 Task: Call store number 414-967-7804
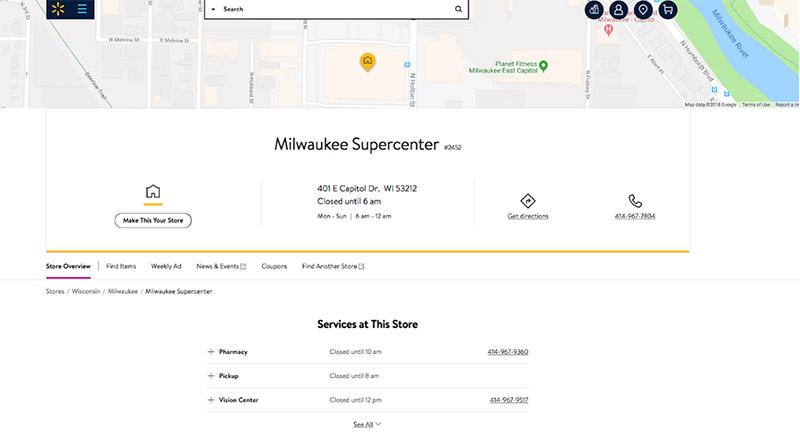click(635, 216)
